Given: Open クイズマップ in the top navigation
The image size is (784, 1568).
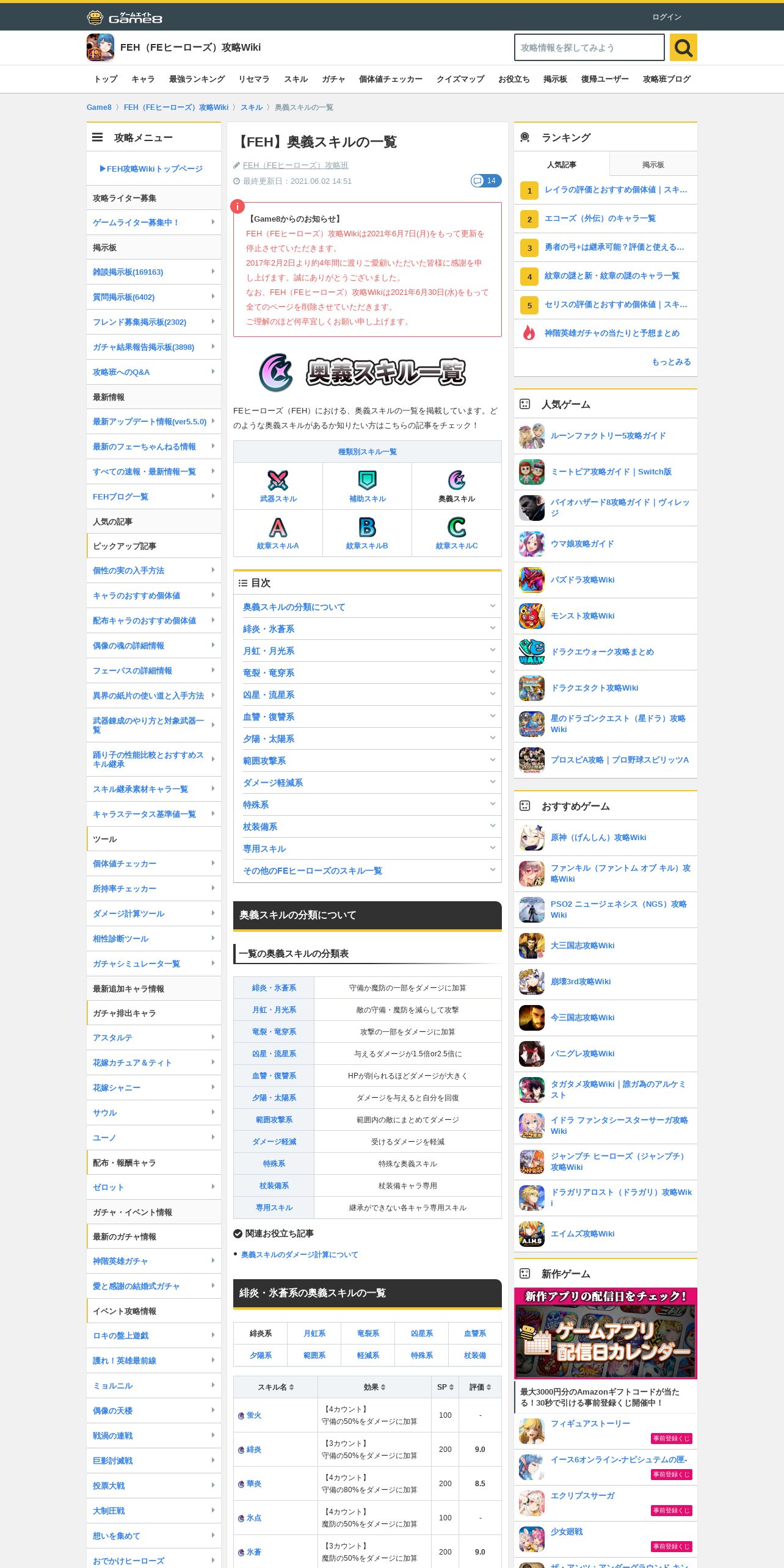Looking at the screenshot, I should point(460,79).
